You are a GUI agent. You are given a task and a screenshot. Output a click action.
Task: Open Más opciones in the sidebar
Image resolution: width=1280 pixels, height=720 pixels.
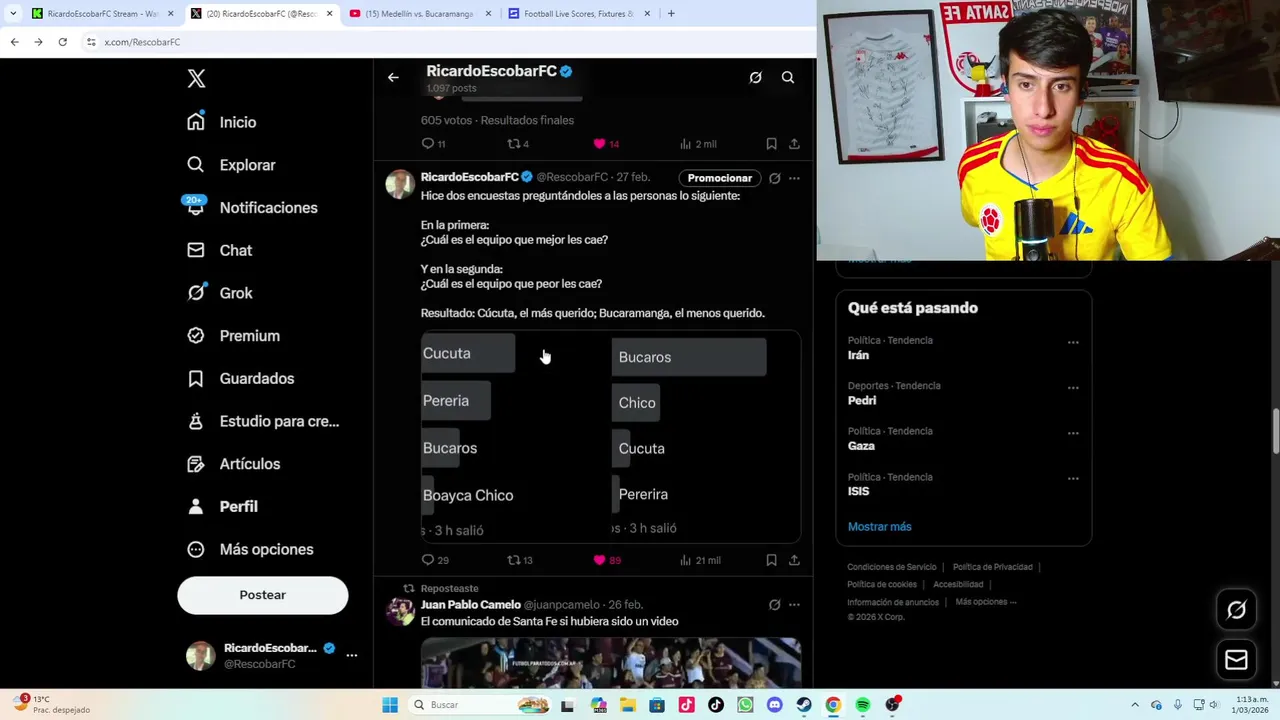250,549
